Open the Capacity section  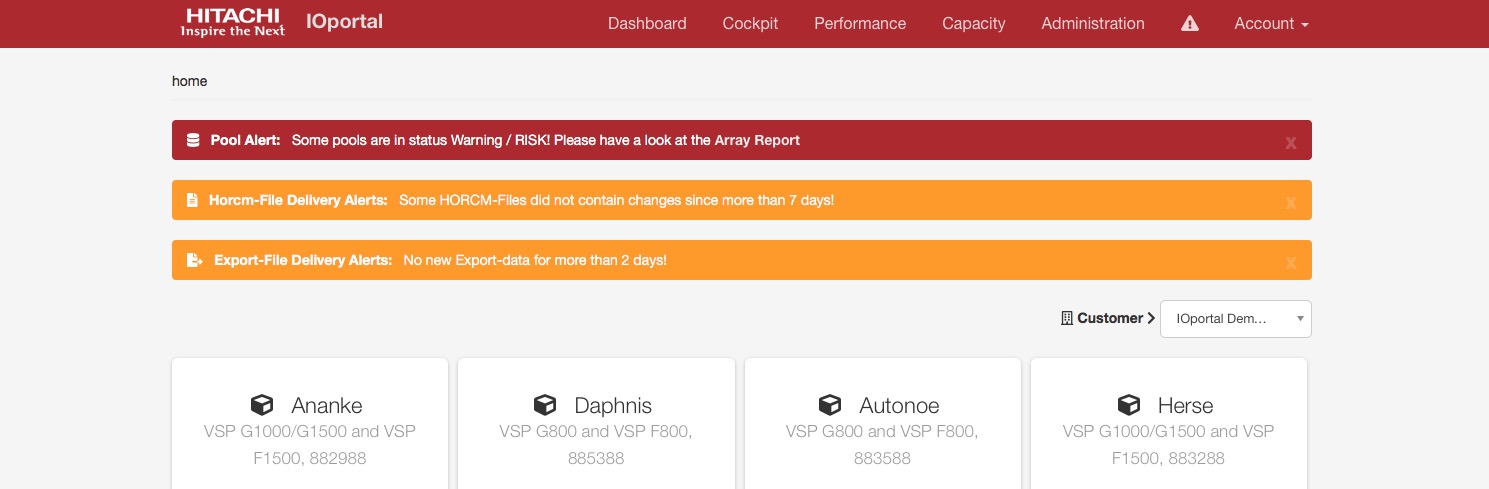click(x=973, y=24)
